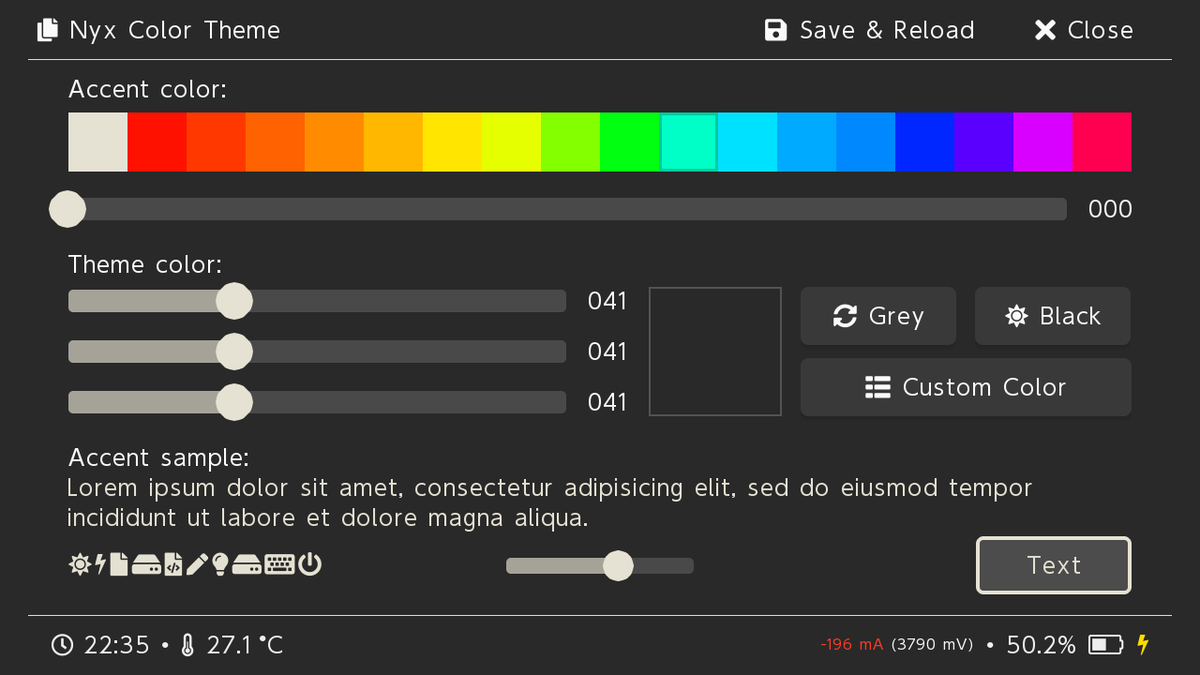Screen dimensions: 1200x675
Task: Click the lightbulb icon in accent sample icons
Action: (220, 564)
